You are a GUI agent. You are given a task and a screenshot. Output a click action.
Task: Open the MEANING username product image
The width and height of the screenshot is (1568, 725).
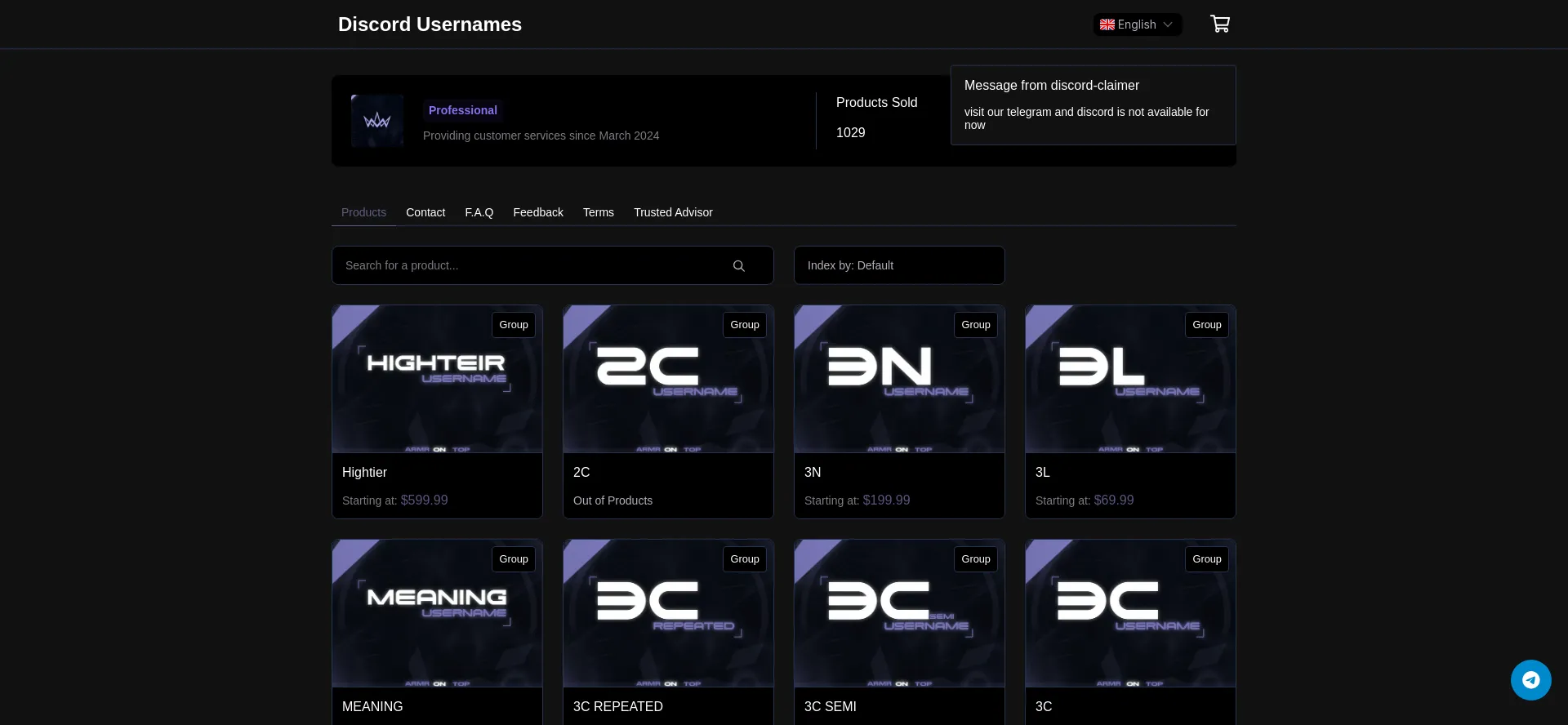point(437,613)
